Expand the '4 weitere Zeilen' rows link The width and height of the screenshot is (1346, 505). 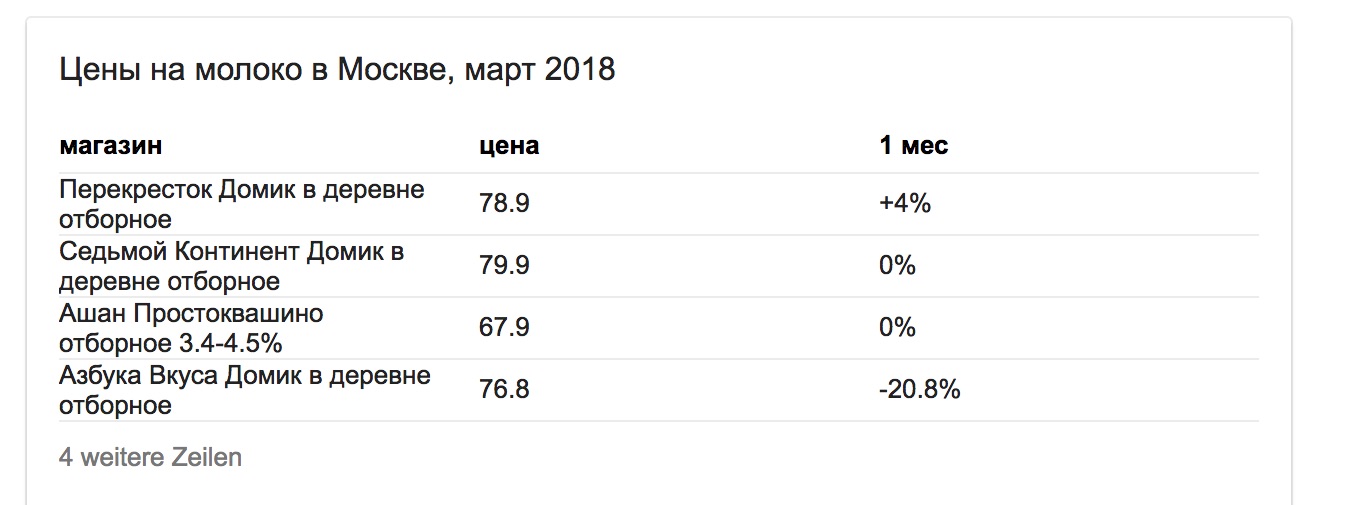coord(151,458)
